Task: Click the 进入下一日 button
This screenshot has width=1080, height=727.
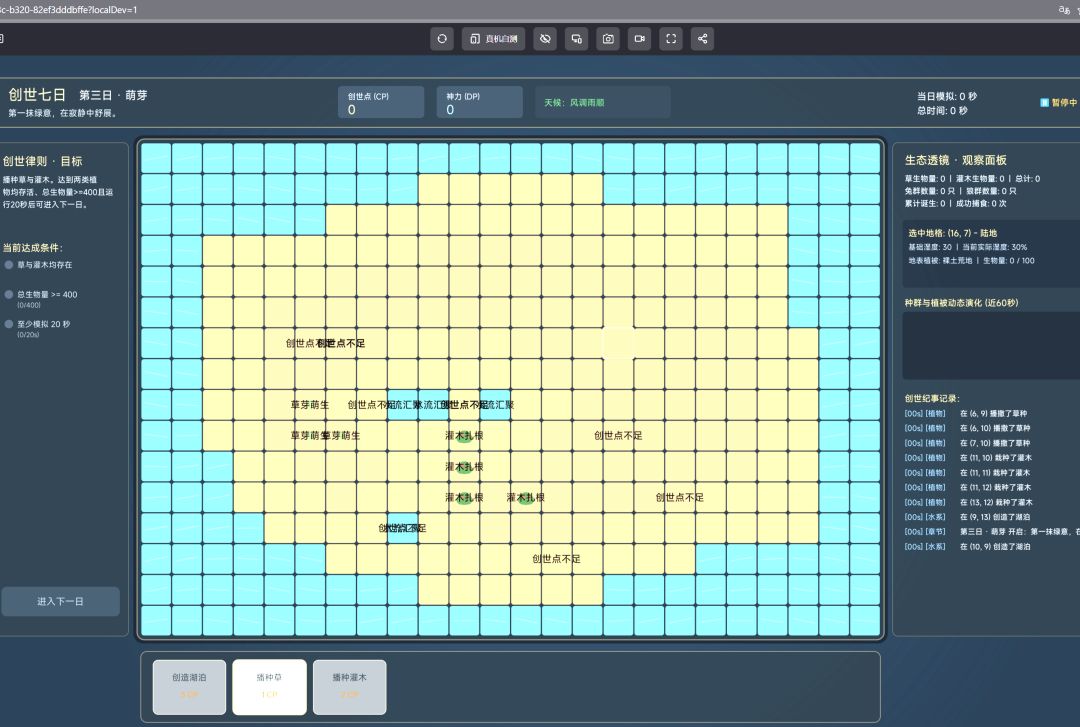Action: 61,602
